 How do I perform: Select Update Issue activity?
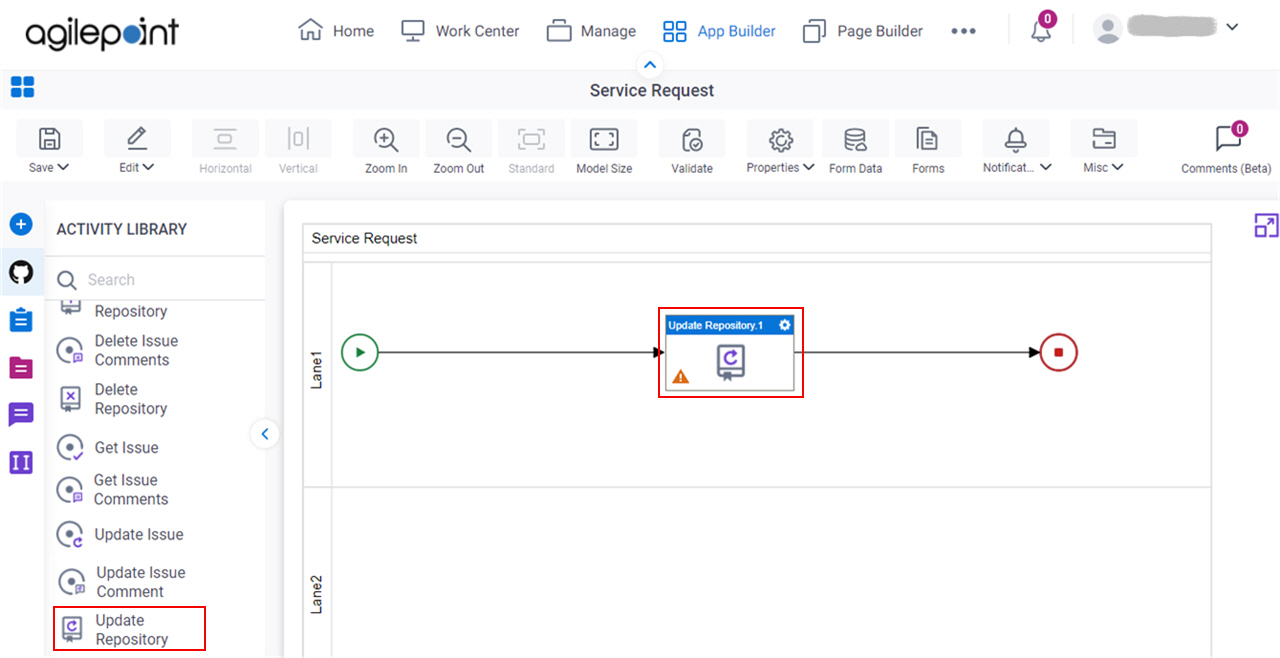(x=120, y=534)
